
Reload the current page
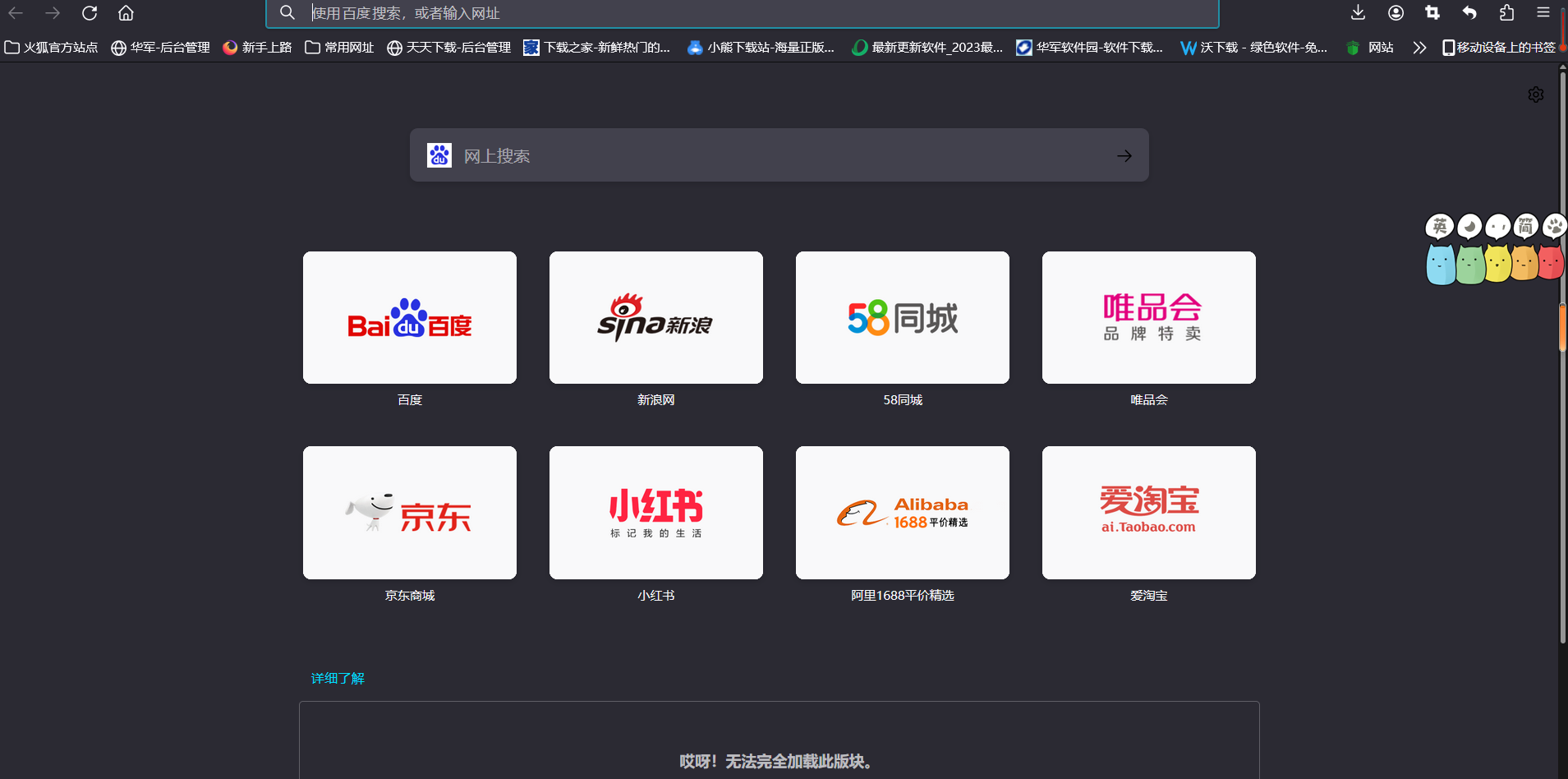90,13
